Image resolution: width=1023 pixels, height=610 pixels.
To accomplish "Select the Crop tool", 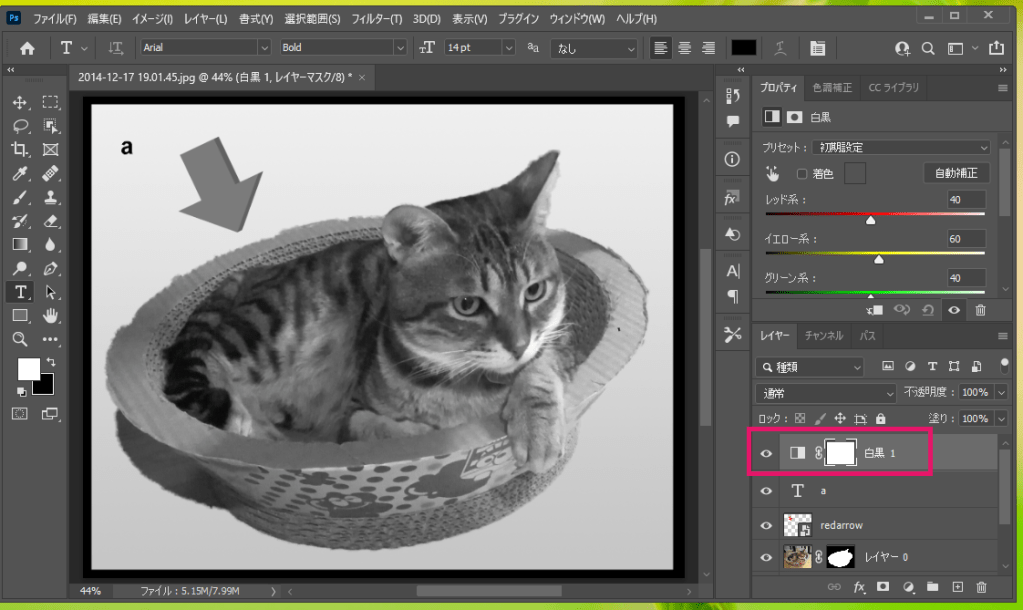I will coord(19,150).
